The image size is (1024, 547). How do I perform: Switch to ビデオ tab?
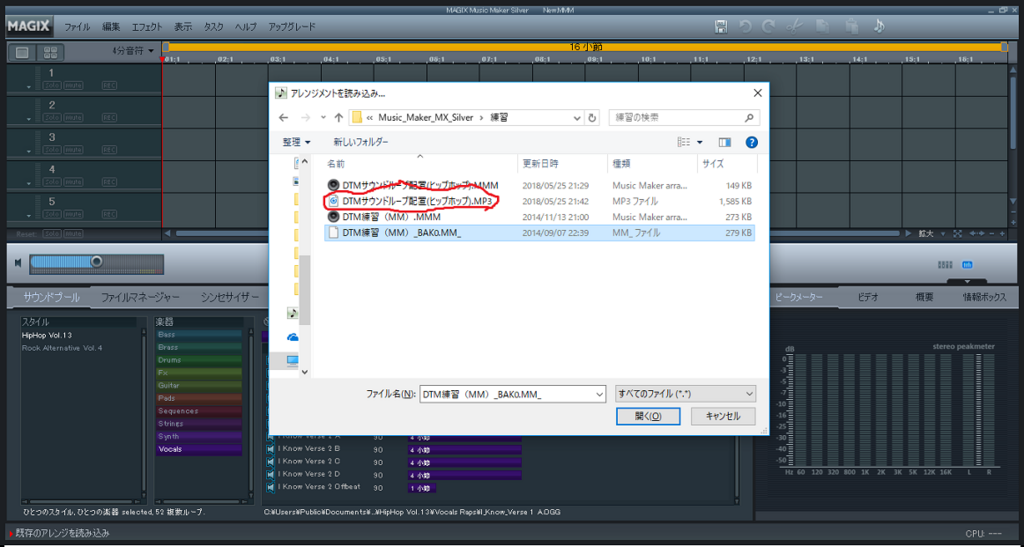point(868,297)
